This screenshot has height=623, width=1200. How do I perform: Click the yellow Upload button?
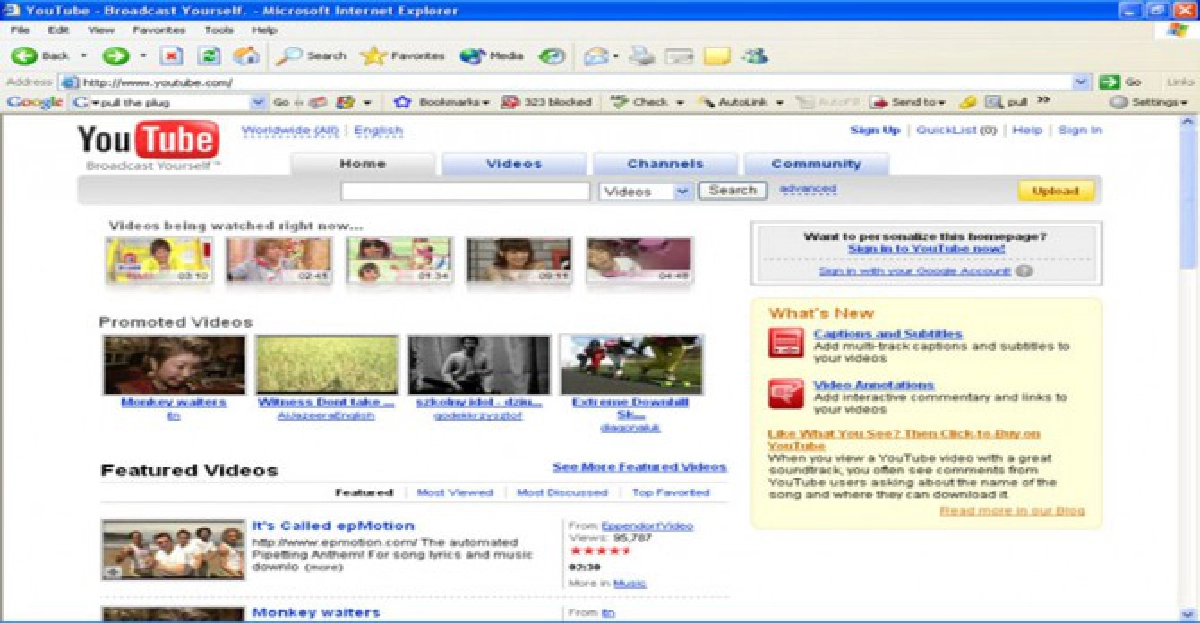pyautogui.click(x=1055, y=191)
